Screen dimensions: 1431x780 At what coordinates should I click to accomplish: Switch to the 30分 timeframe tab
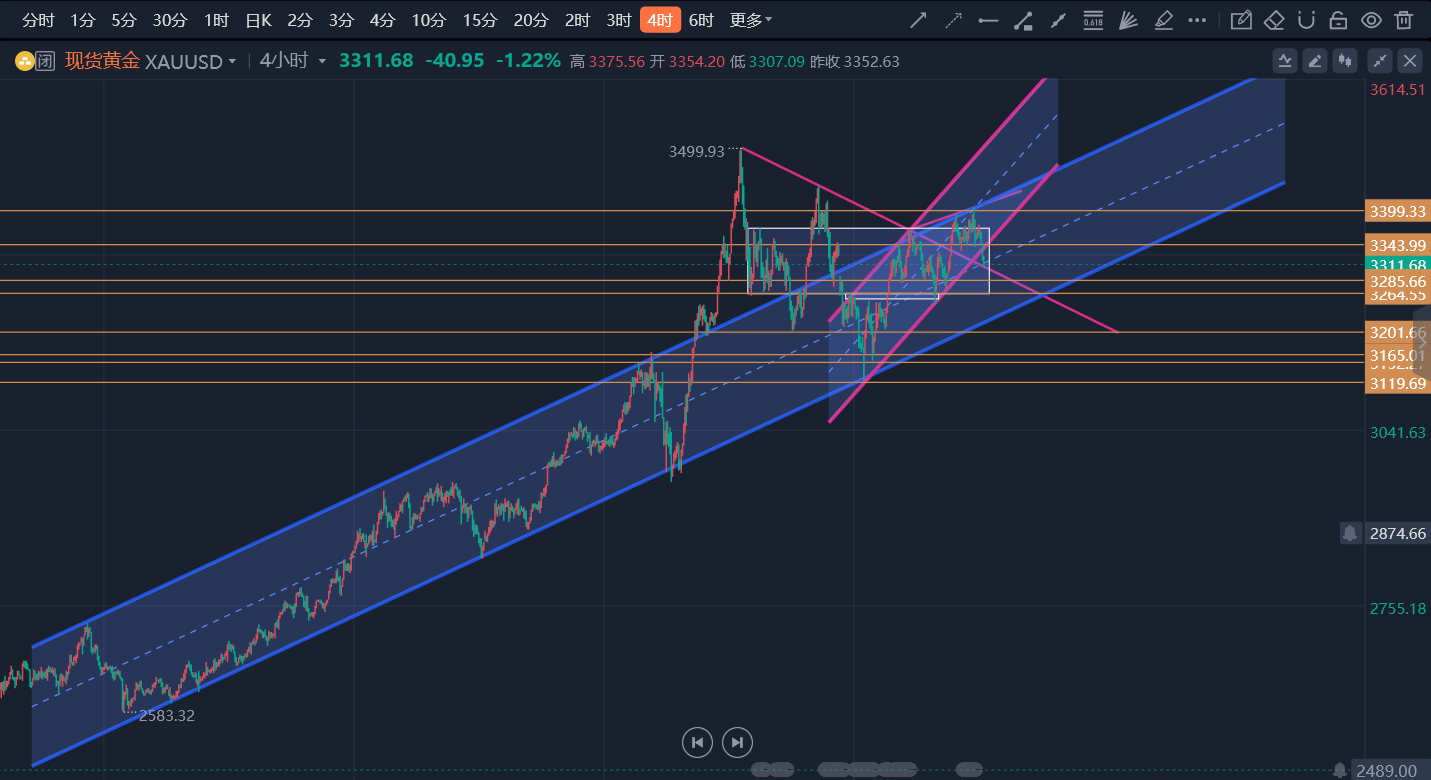[169, 20]
